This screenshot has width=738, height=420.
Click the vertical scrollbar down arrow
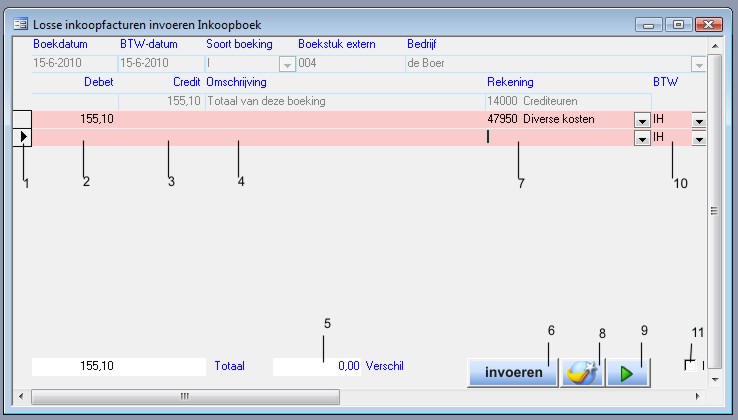click(x=713, y=380)
